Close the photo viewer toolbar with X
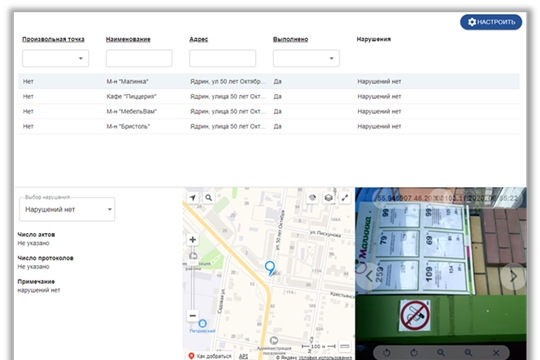This screenshot has width=540, height=360. (496, 353)
